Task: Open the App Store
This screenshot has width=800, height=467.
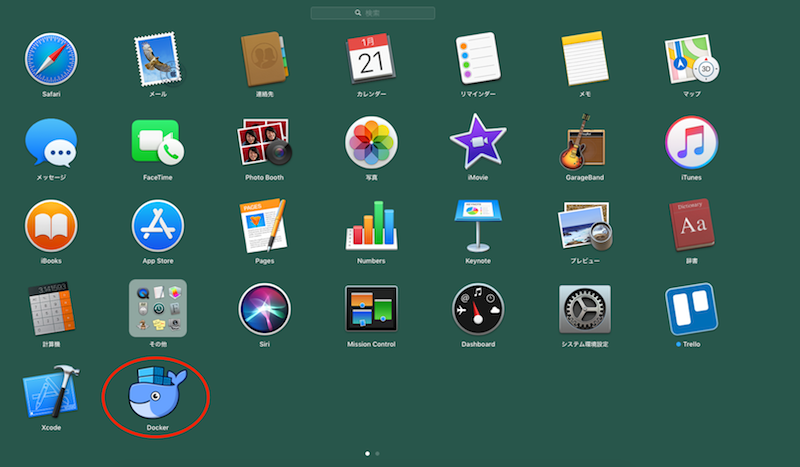Action: tap(158, 226)
